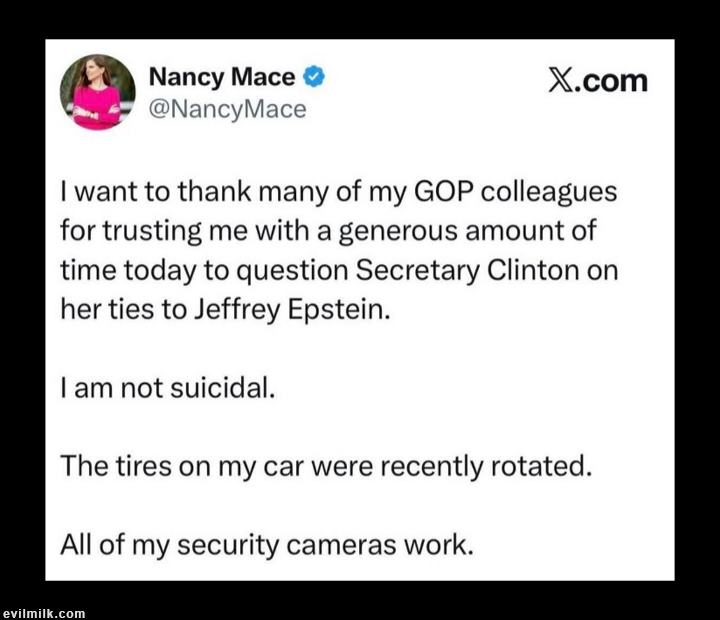Click the X logo in X.com
The image size is (720, 620).
pos(561,81)
